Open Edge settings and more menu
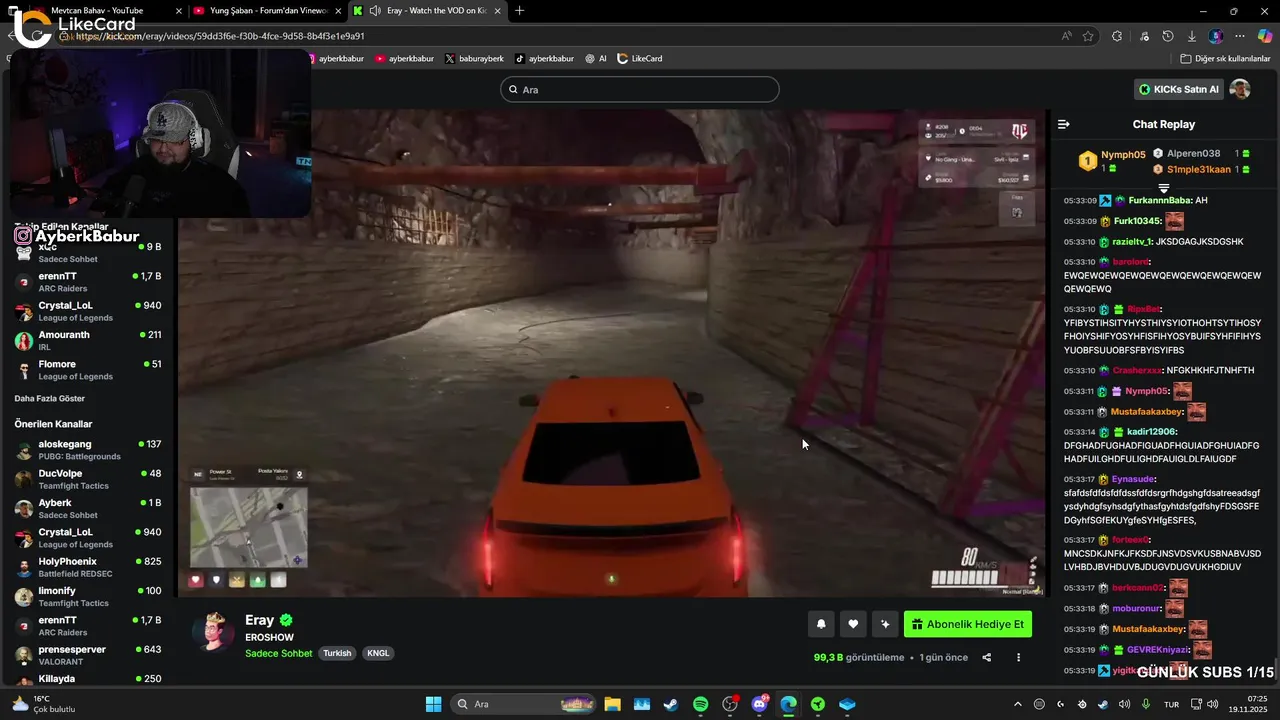Image resolution: width=1280 pixels, height=720 pixels. click(x=1240, y=36)
